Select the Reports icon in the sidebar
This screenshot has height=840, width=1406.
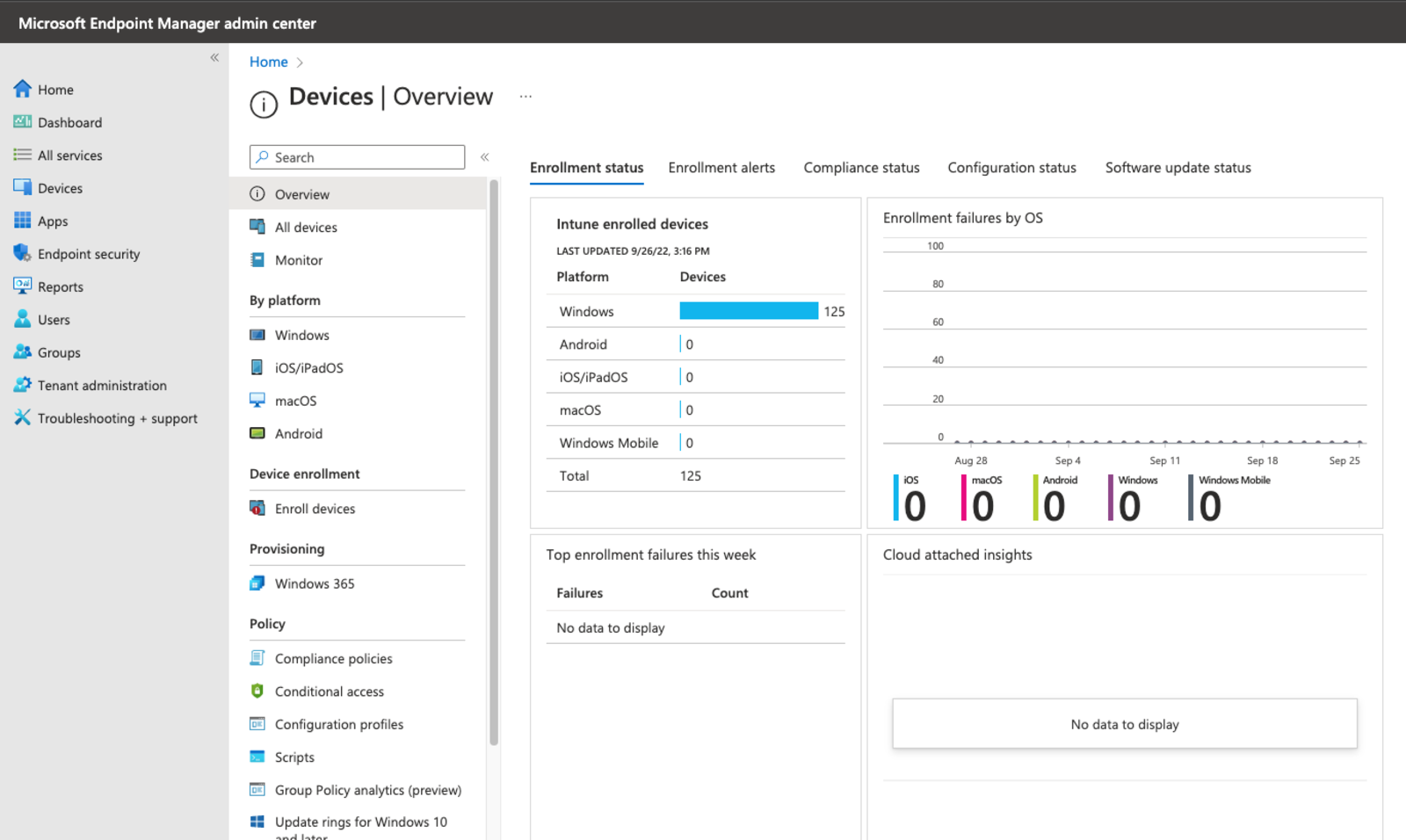(x=23, y=286)
